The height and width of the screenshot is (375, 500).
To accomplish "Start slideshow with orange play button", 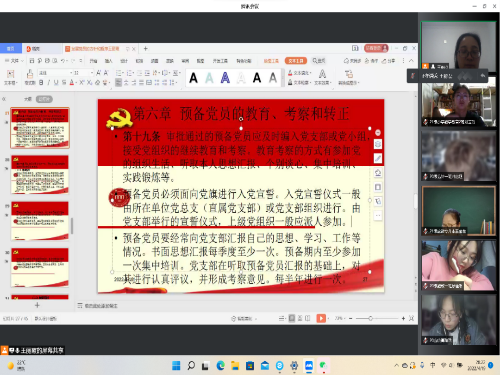I will [x=321, y=318].
